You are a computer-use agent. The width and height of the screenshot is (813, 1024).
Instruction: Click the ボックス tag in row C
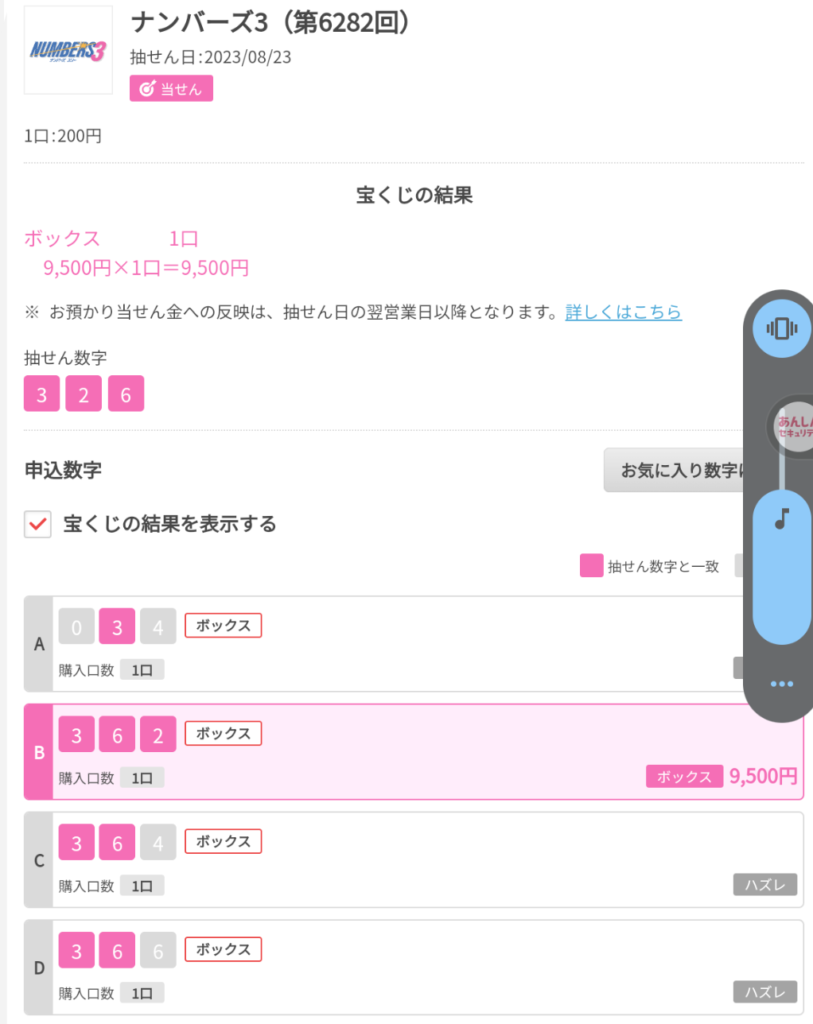[x=223, y=841]
